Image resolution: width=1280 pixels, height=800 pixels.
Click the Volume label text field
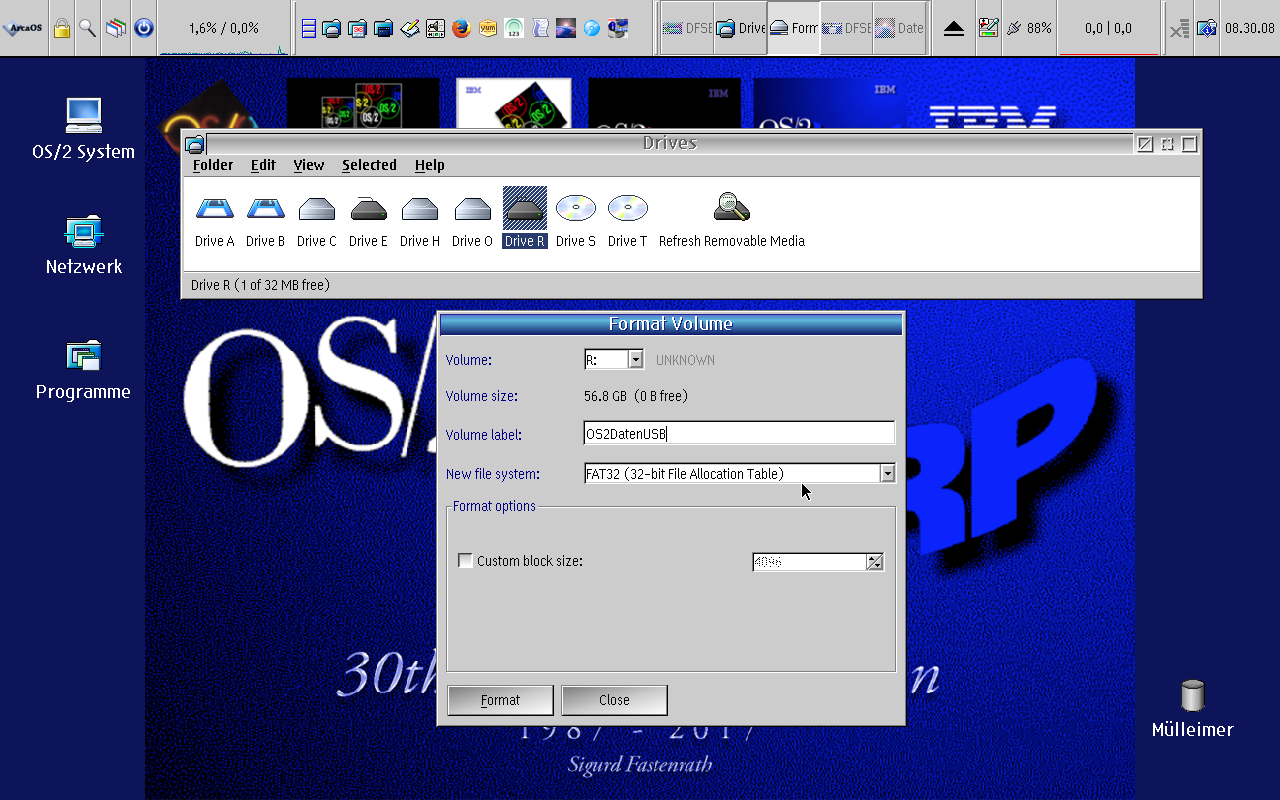pos(739,433)
